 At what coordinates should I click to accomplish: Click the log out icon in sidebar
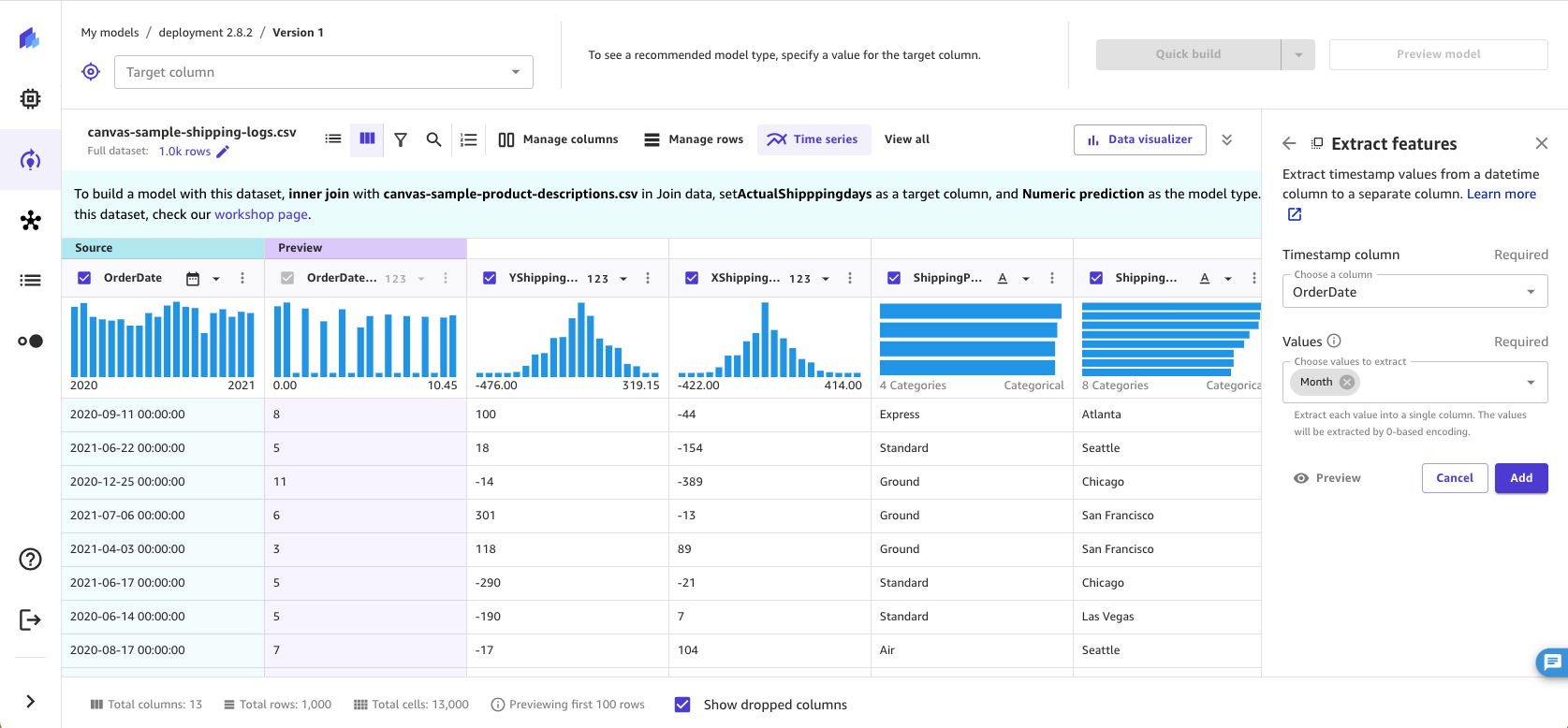[x=30, y=619]
